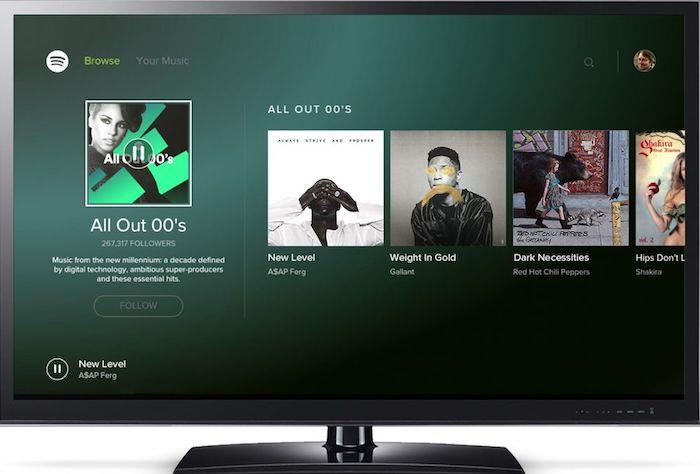Click the playlist description about new millennium

point(138,269)
